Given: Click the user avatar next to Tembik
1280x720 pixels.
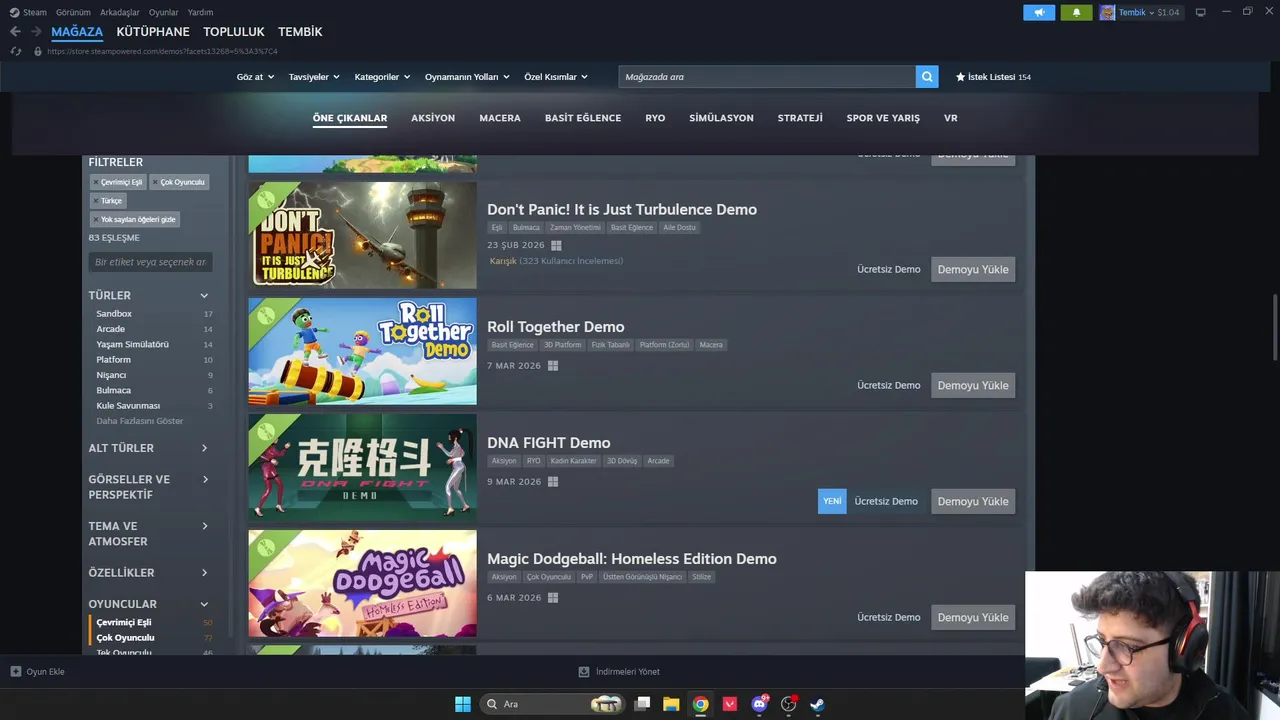Looking at the screenshot, I should pyautogui.click(x=1107, y=12).
